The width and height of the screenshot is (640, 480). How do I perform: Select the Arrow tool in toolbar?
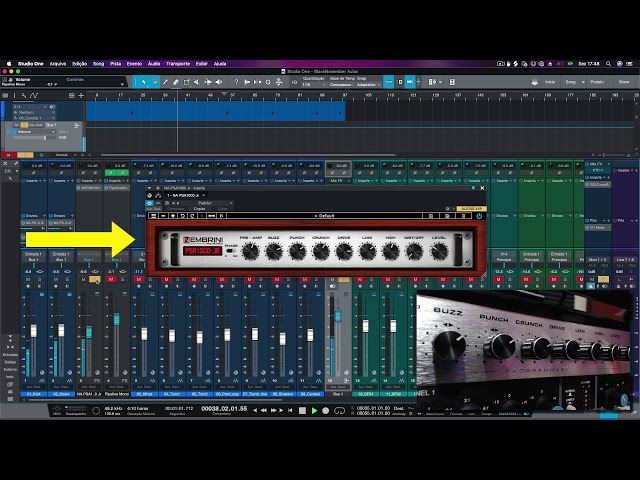click(x=144, y=82)
